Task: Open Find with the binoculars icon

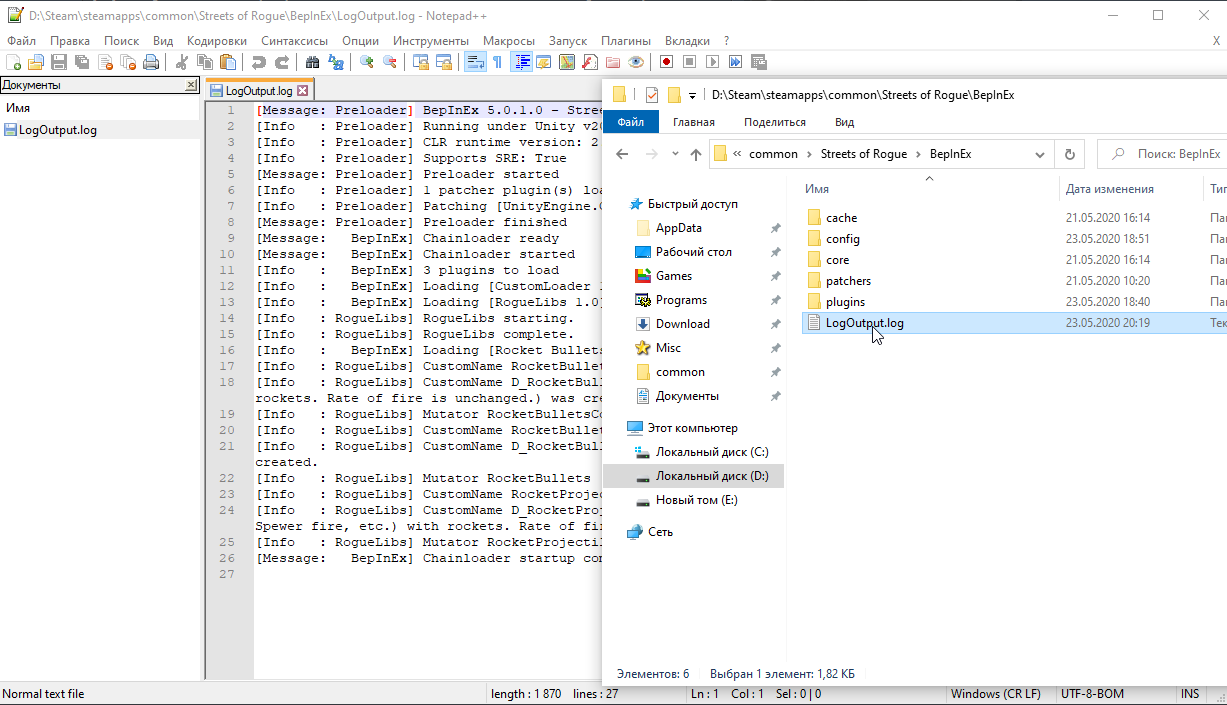Action: (x=312, y=62)
